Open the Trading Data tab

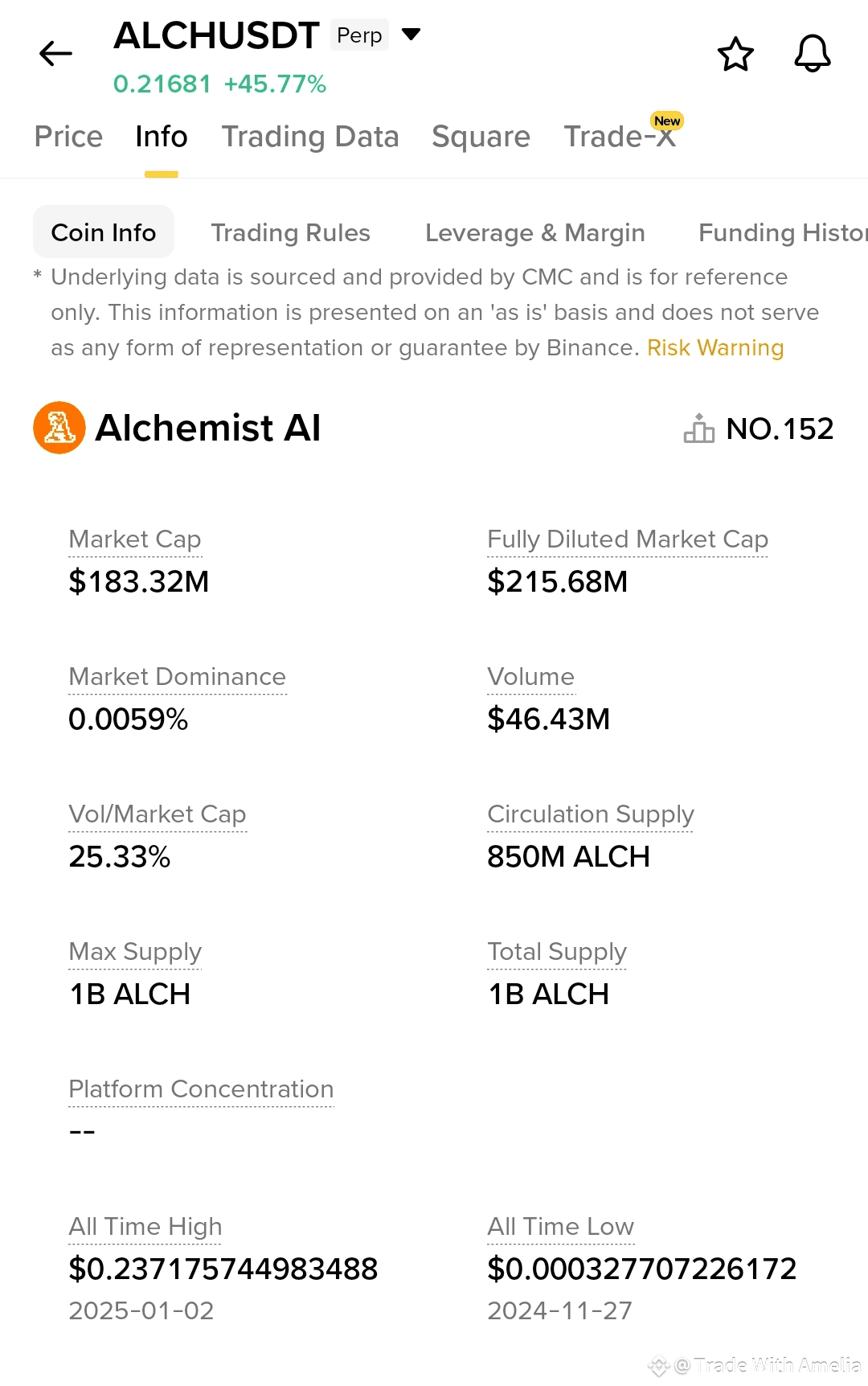click(310, 137)
